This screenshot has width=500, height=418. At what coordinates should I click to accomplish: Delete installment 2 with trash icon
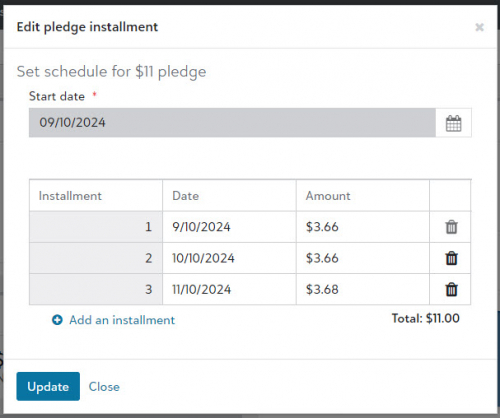[x=451, y=258]
